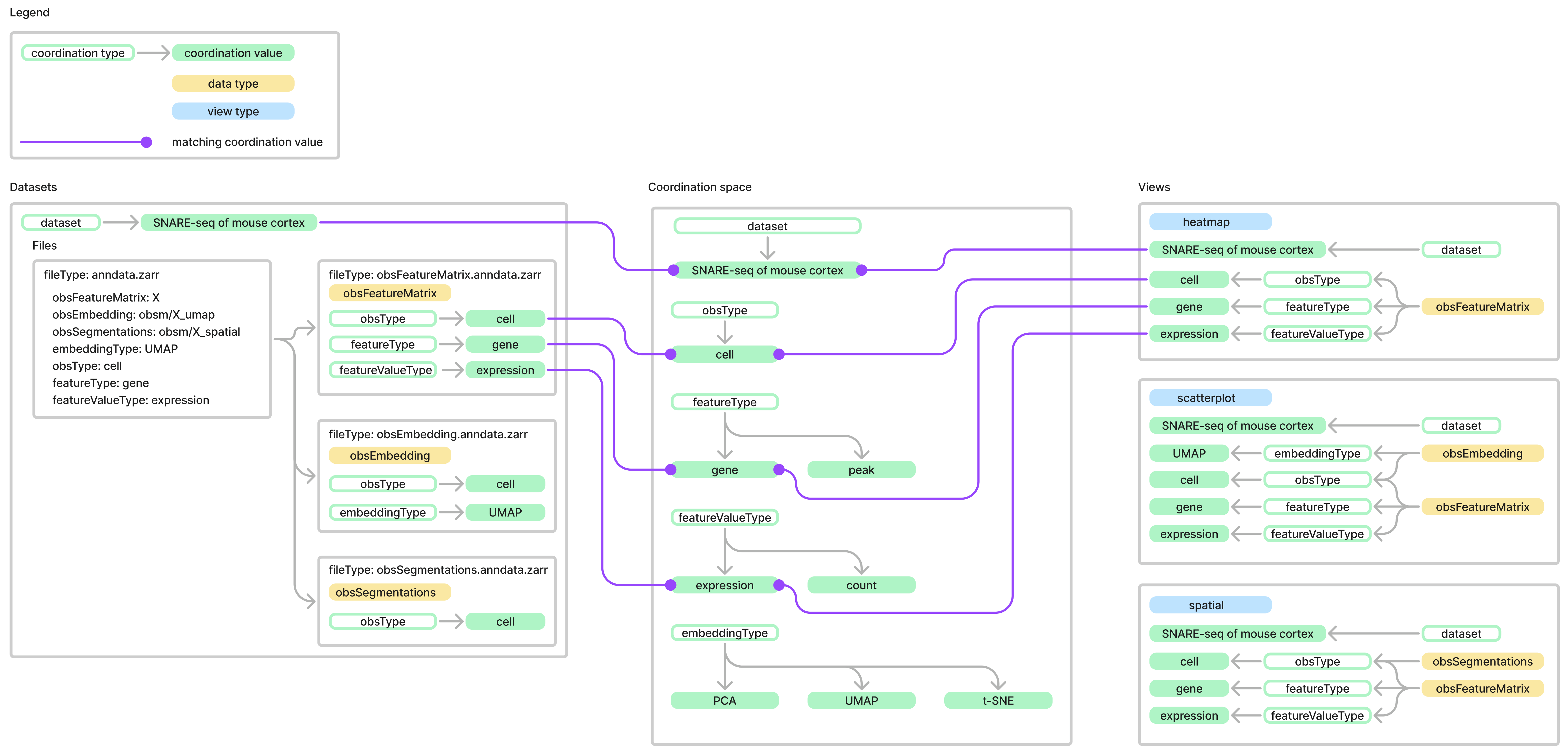
Task: Click the count coordination value node
Action: click(x=861, y=586)
